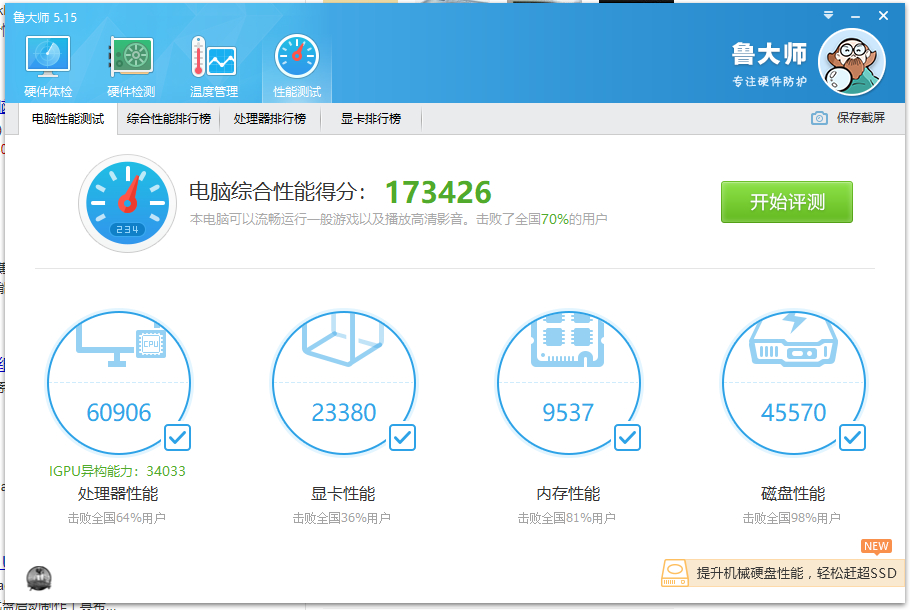Uncheck the 显卡性能 test checkbox
Image resolution: width=910 pixels, height=610 pixels.
pyautogui.click(x=402, y=438)
